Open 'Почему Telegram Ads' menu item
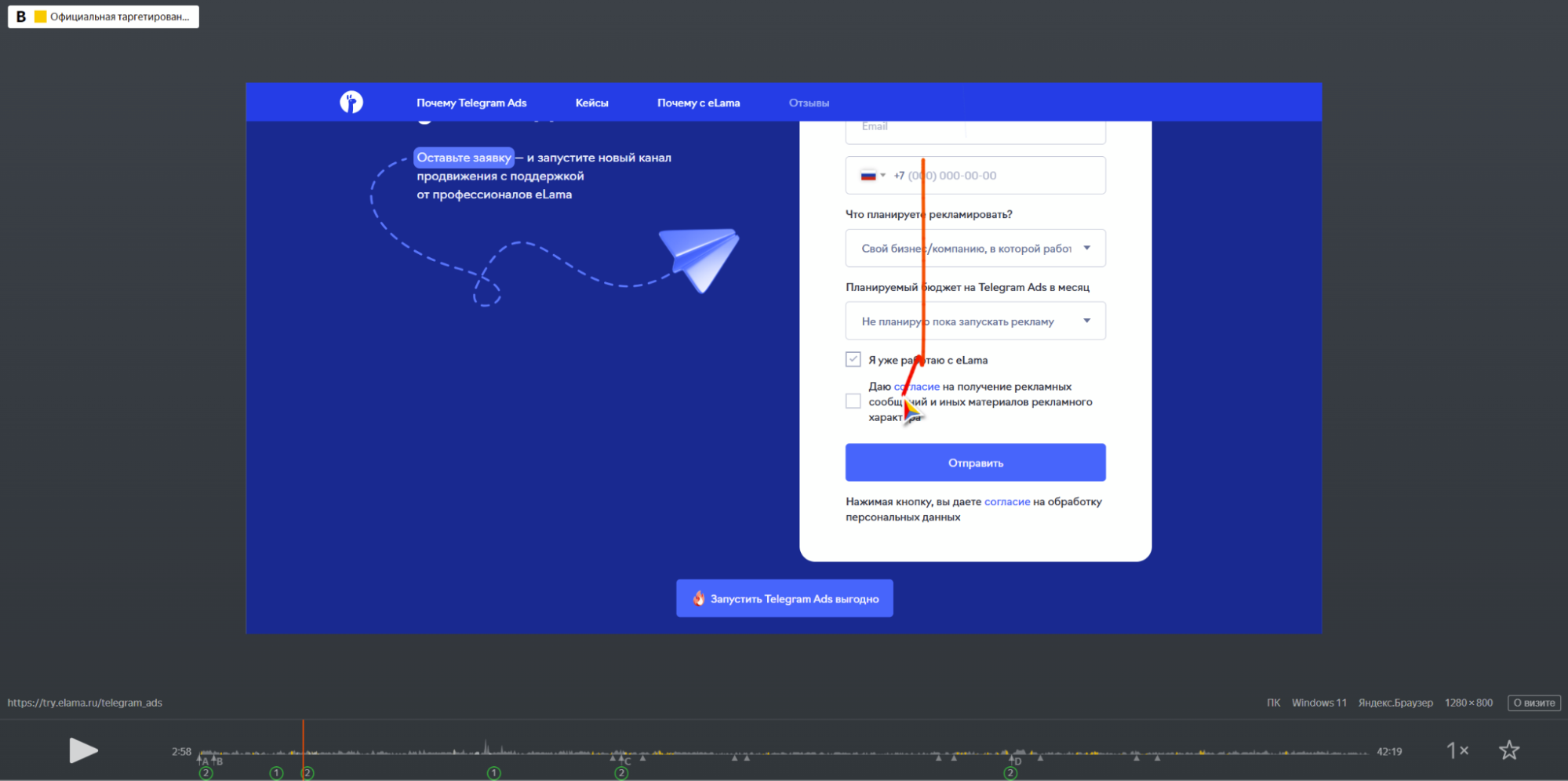This screenshot has height=781, width=1568. (471, 103)
